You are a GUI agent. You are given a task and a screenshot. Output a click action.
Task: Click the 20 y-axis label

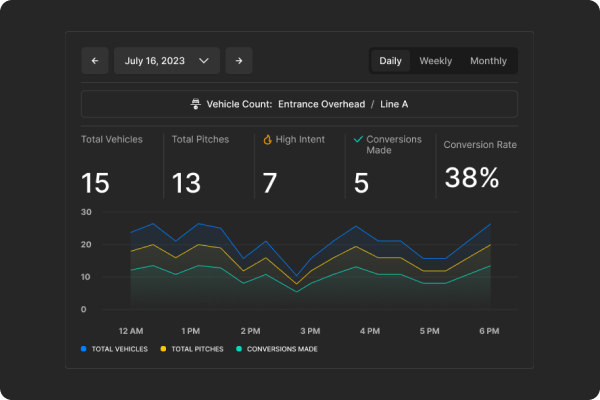point(86,245)
